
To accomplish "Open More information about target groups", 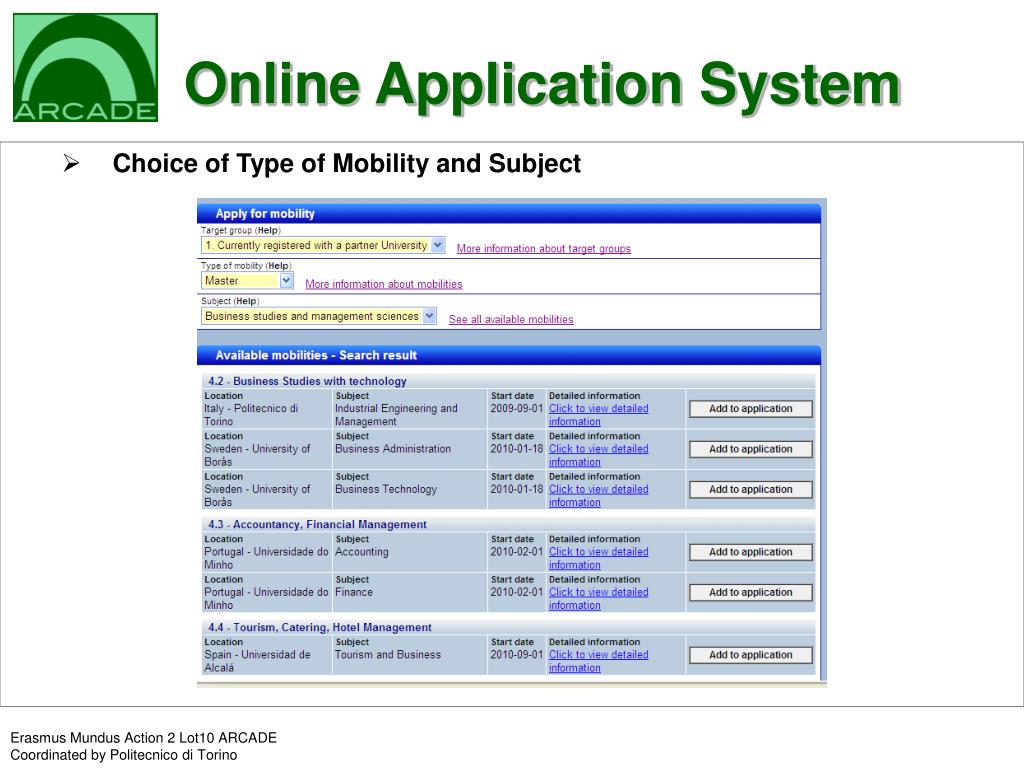I will (543, 249).
